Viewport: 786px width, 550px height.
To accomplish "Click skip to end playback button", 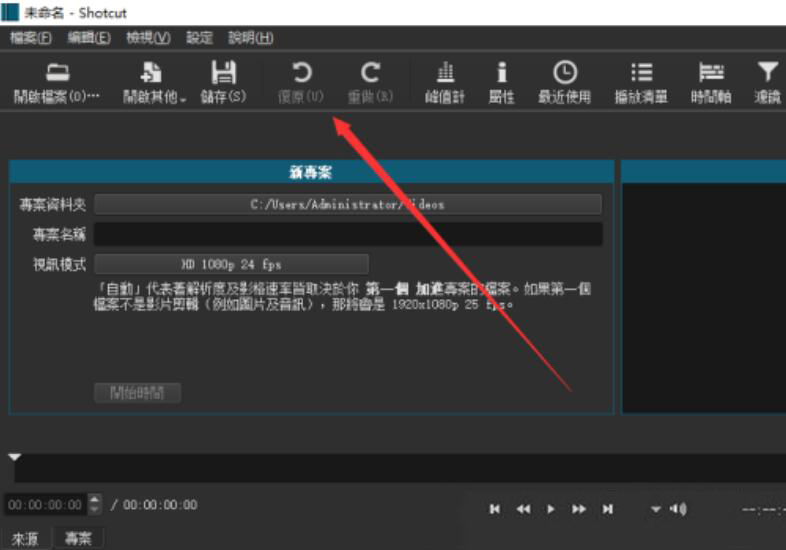I will [608, 509].
